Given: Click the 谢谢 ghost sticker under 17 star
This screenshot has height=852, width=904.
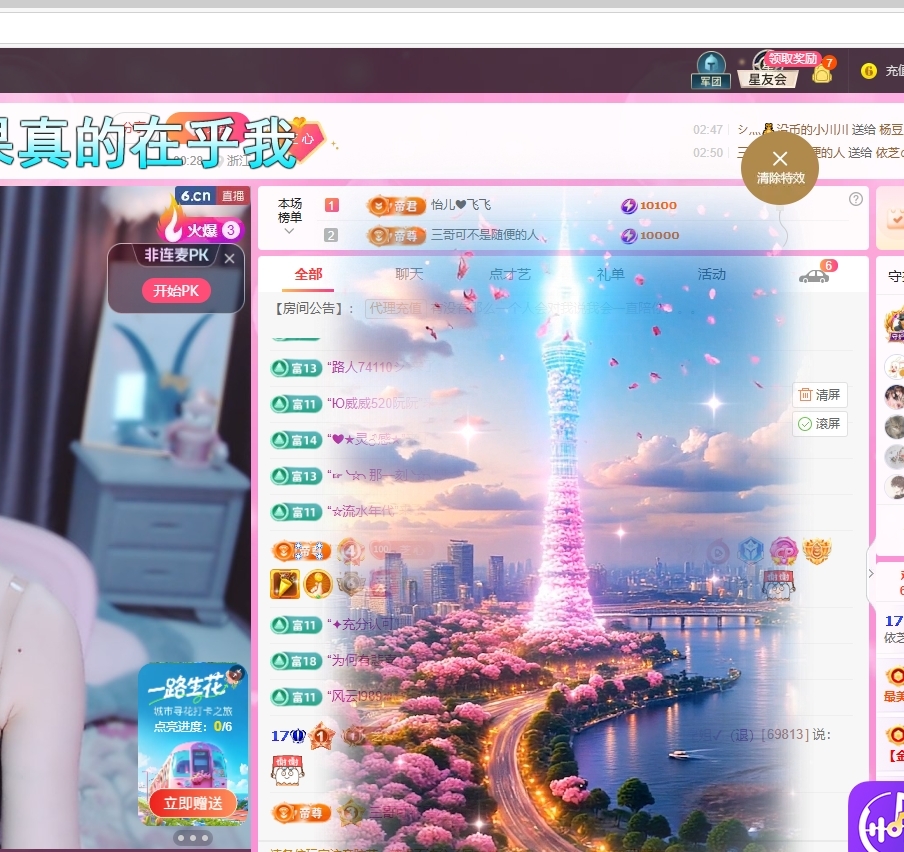Looking at the screenshot, I should [x=288, y=771].
